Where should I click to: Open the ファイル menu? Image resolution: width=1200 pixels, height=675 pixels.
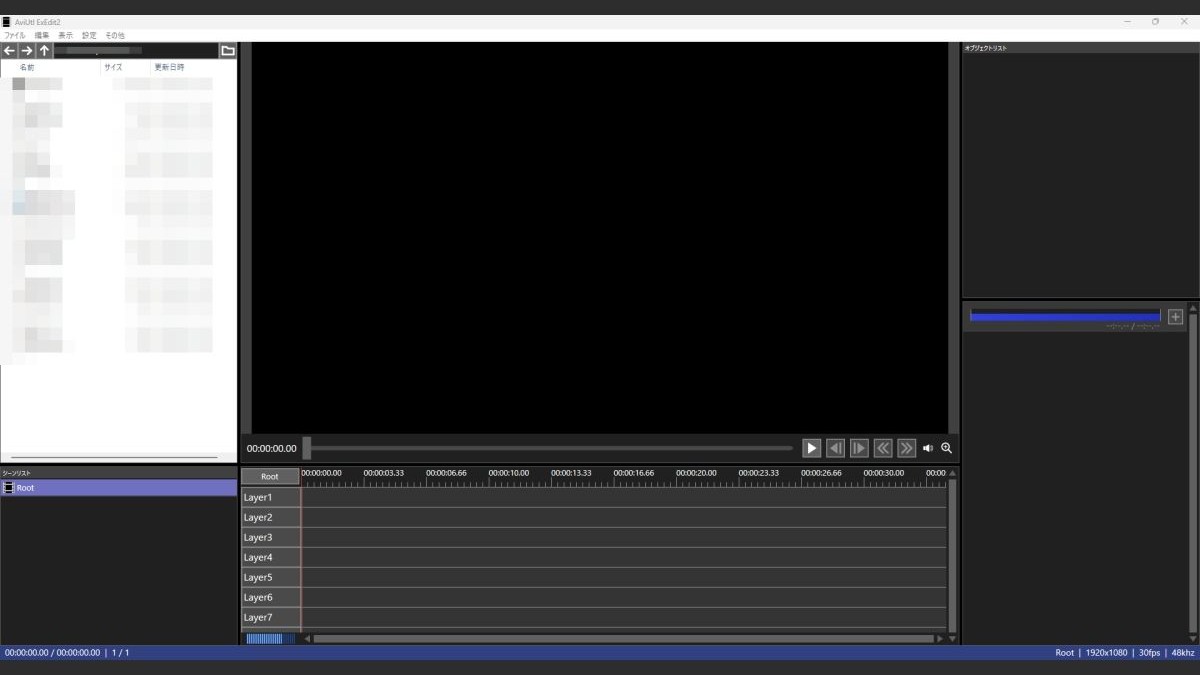point(15,35)
